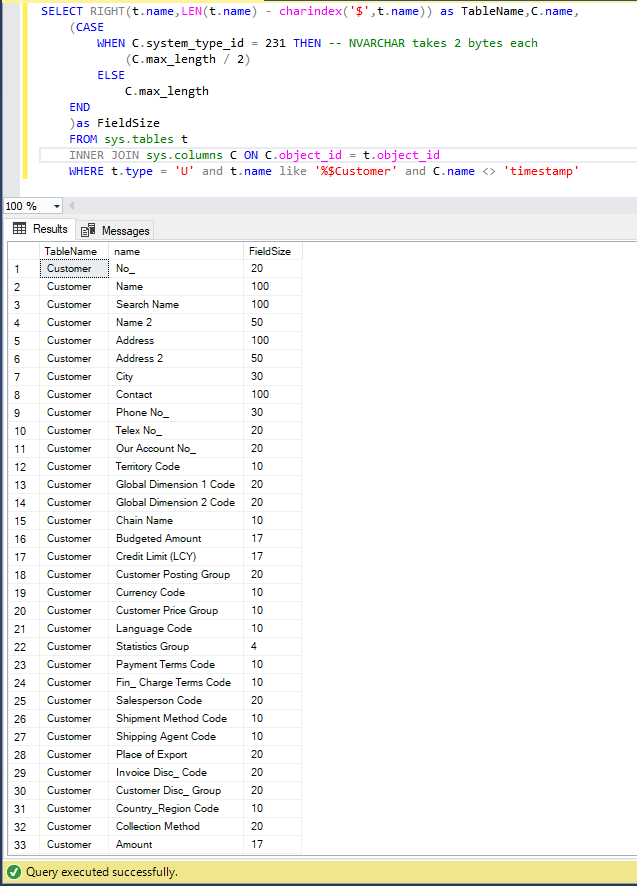This screenshot has height=886, width=637.
Task: Click the 'Contact' cell
Action: [x=176, y=394]
